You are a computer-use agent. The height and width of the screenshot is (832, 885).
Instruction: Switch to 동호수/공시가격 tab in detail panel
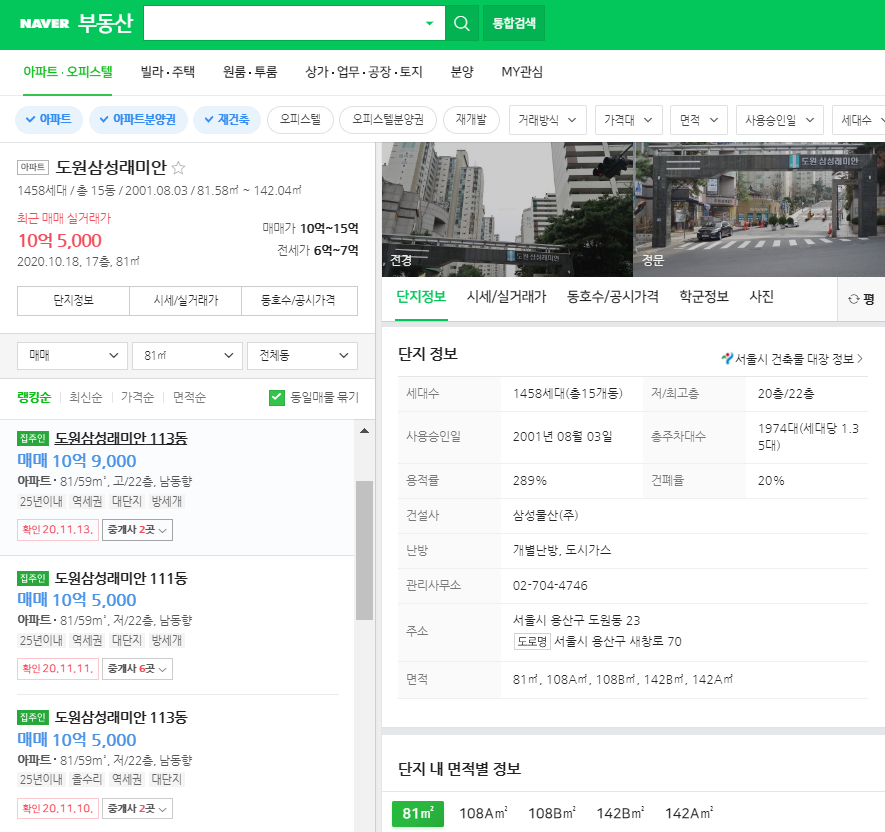tap(612, 297)
